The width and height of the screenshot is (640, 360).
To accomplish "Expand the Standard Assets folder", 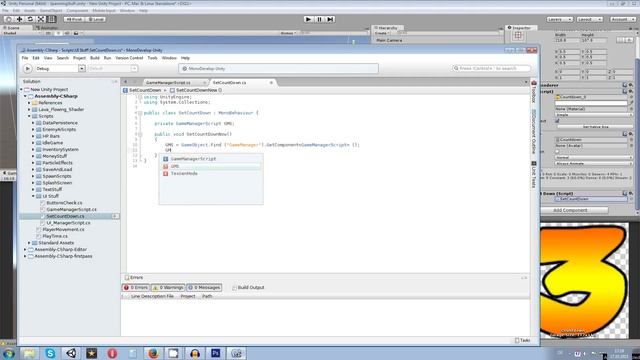I will coord(29,243).
